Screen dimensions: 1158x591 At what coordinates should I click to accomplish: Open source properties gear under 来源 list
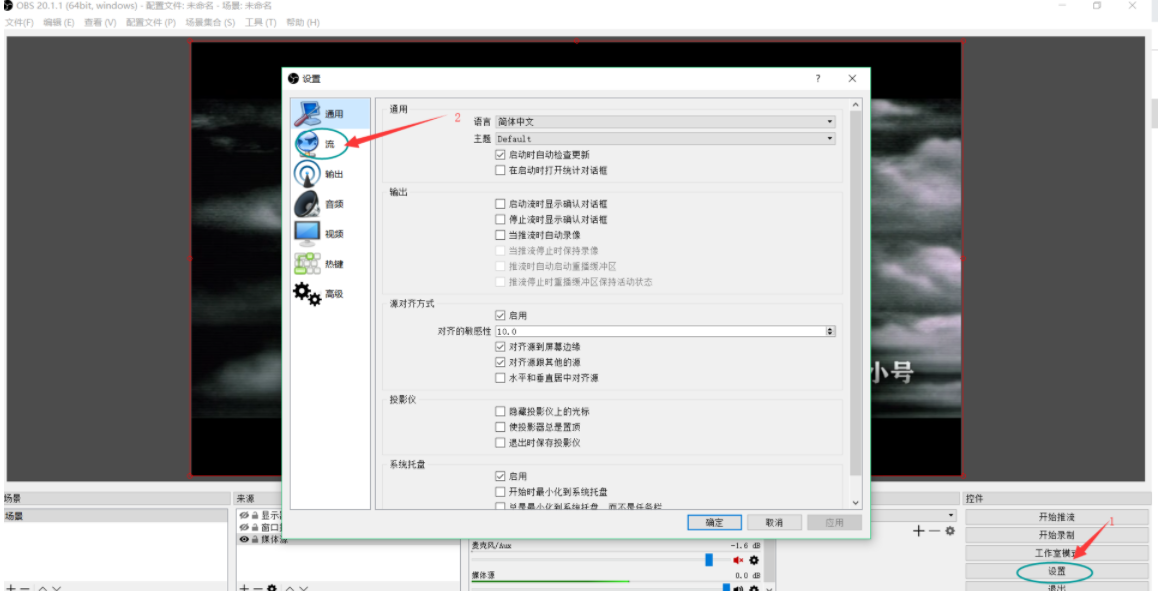[x=272, y=588]
